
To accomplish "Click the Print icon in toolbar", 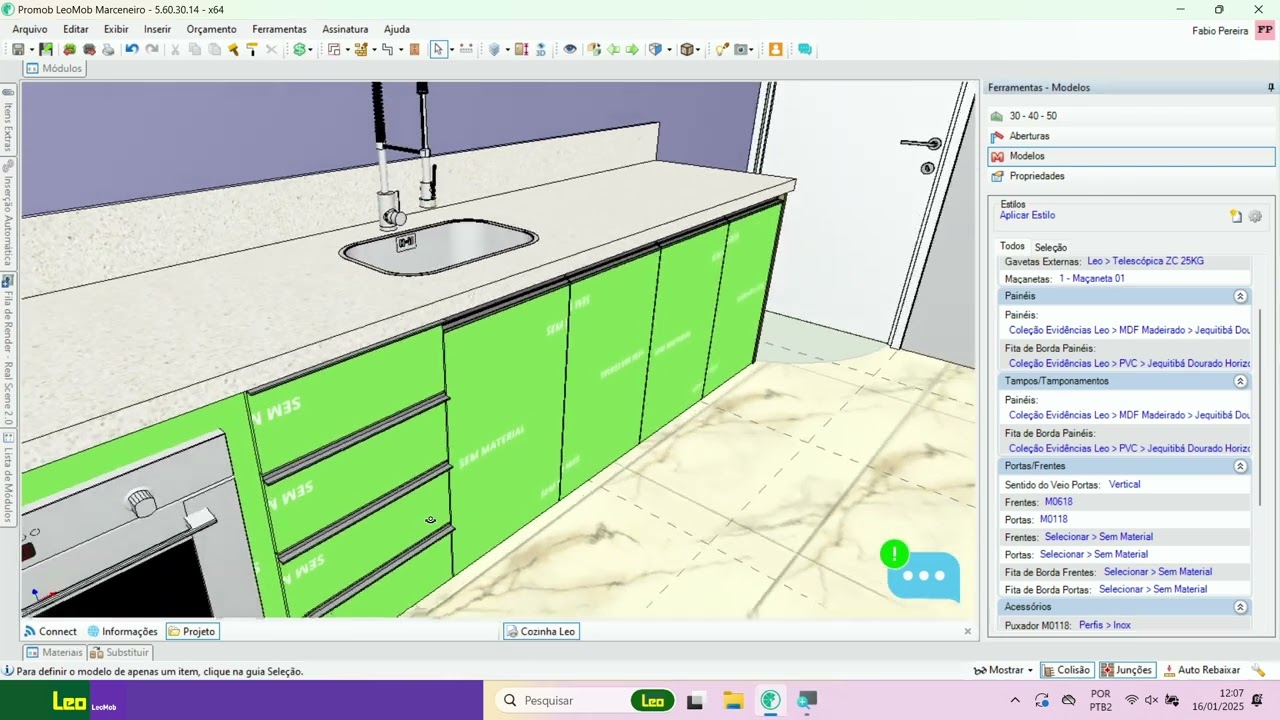I will (x=108, y=49).
